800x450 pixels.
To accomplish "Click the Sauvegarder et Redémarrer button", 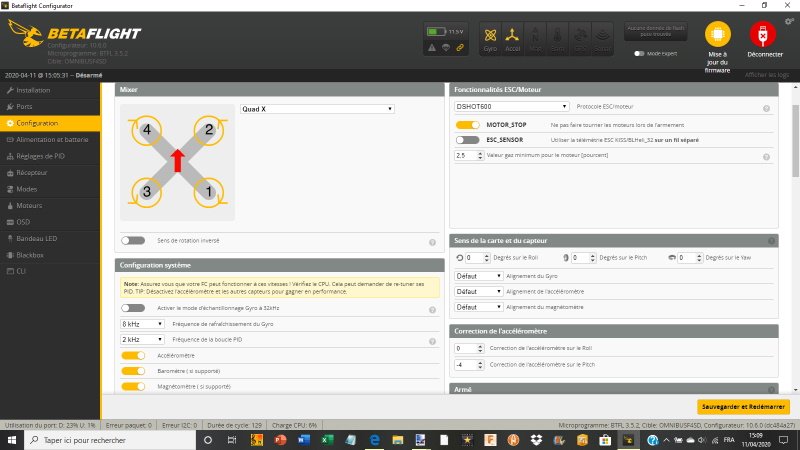I will point(743,406).
